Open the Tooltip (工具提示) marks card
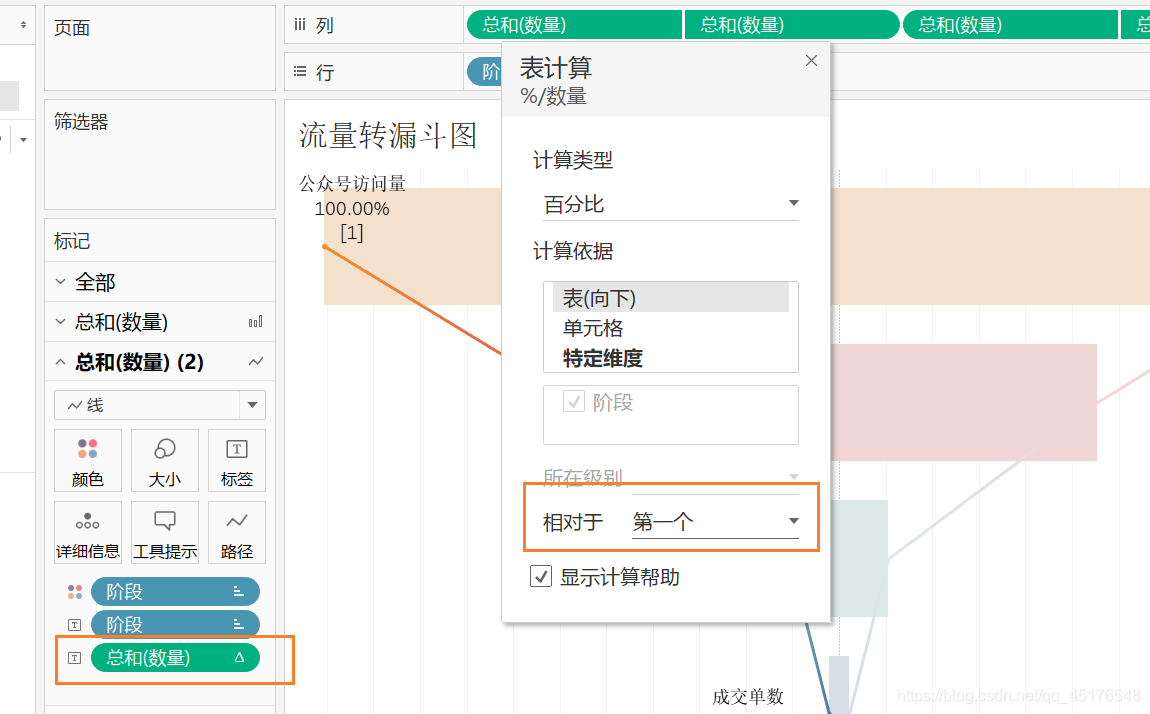 click(x=164, y=532)
